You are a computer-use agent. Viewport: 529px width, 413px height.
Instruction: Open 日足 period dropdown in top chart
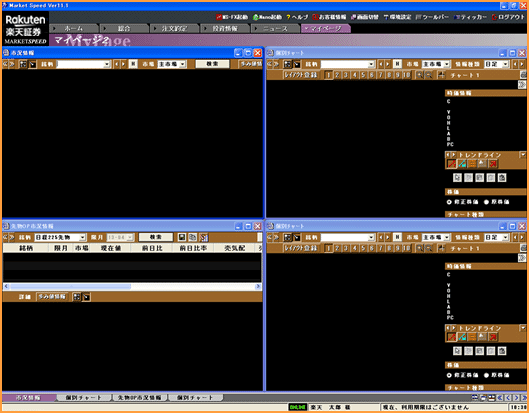496,64
